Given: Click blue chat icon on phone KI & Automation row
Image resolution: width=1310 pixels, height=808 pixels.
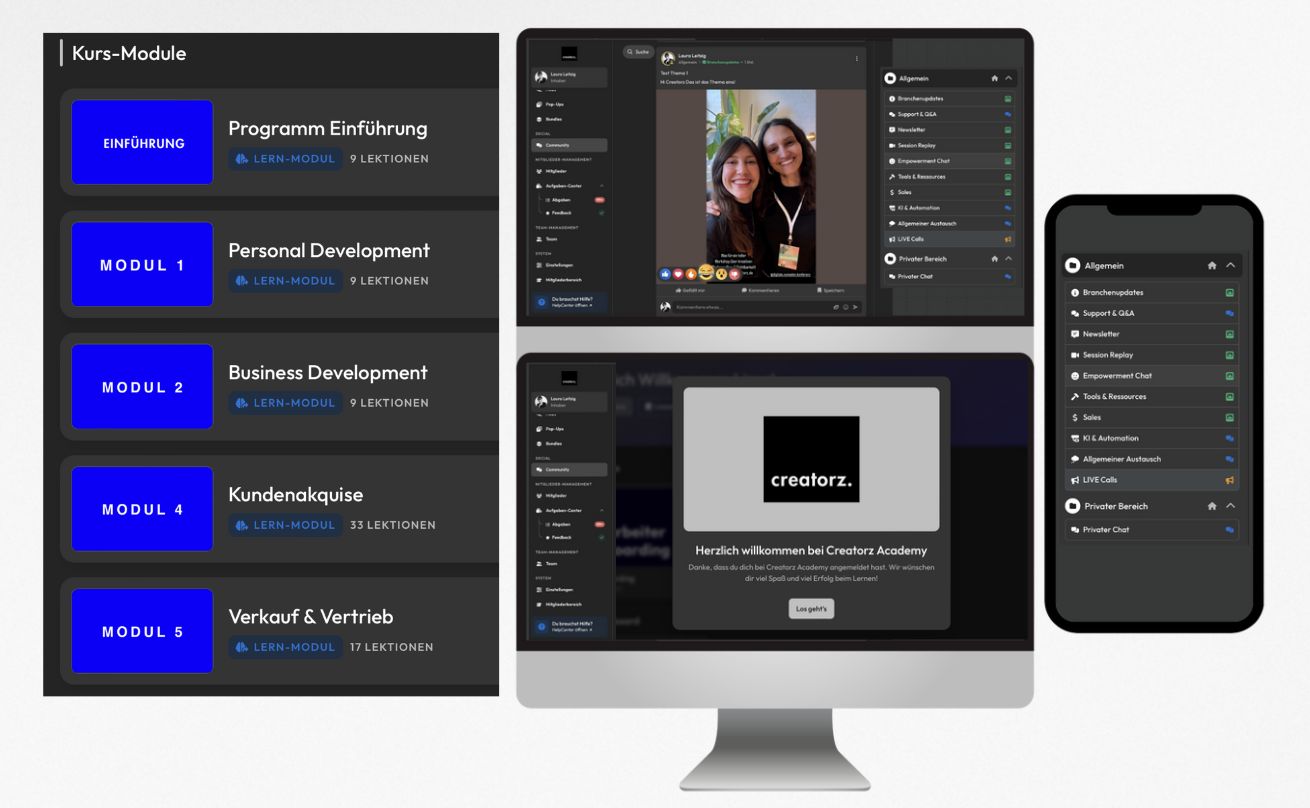Looking at the screenshot, I should tap(1230, 438).
